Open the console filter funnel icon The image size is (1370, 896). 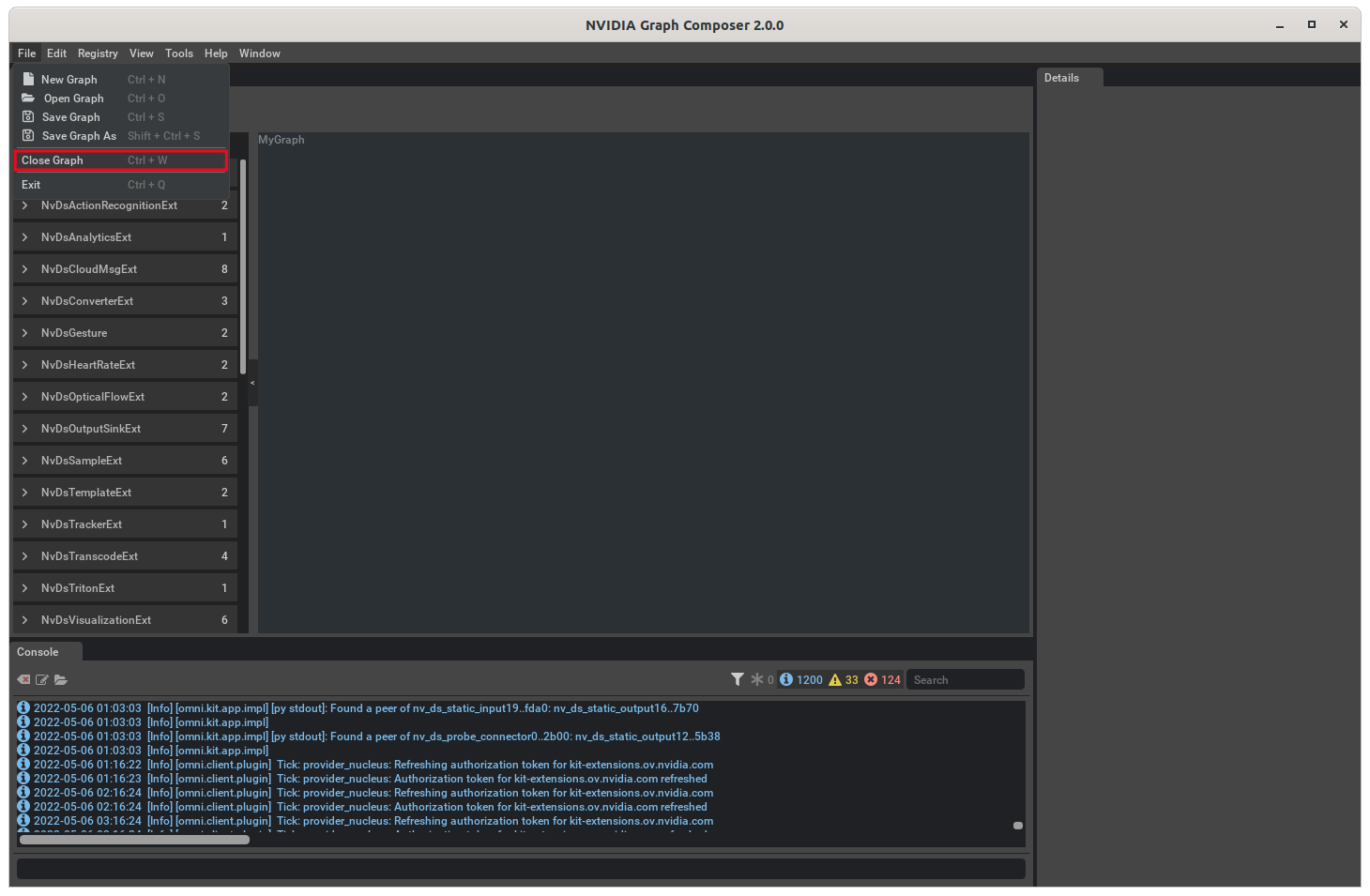coord(738,678)
